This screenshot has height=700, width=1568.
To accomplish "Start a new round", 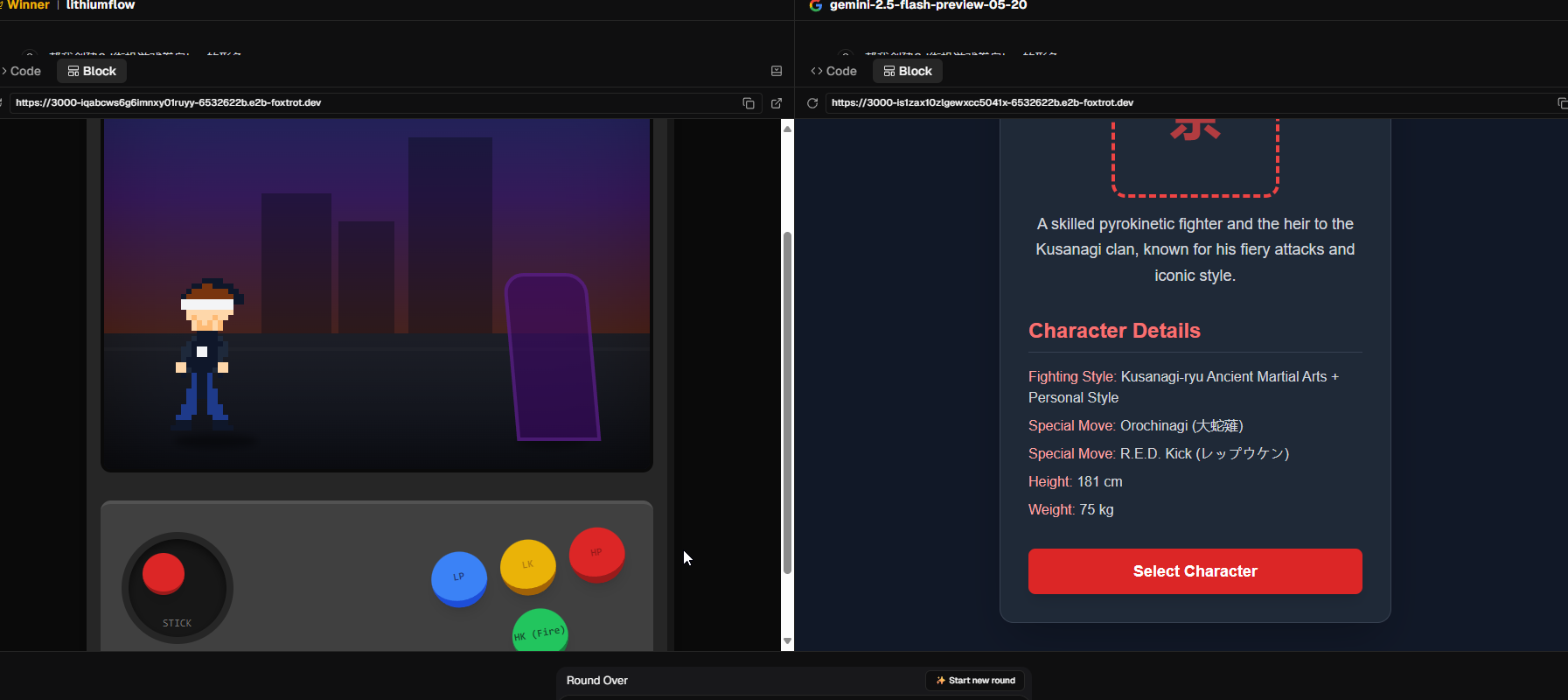I will pos(976,681).
